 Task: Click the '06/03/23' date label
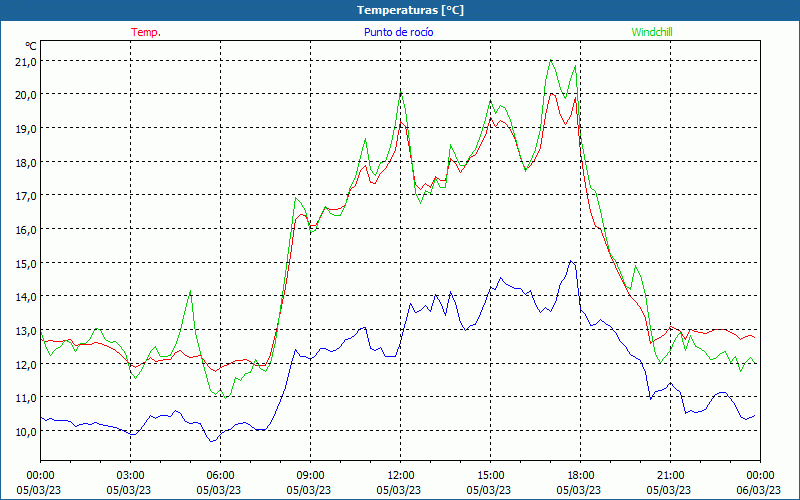(759, 490)
